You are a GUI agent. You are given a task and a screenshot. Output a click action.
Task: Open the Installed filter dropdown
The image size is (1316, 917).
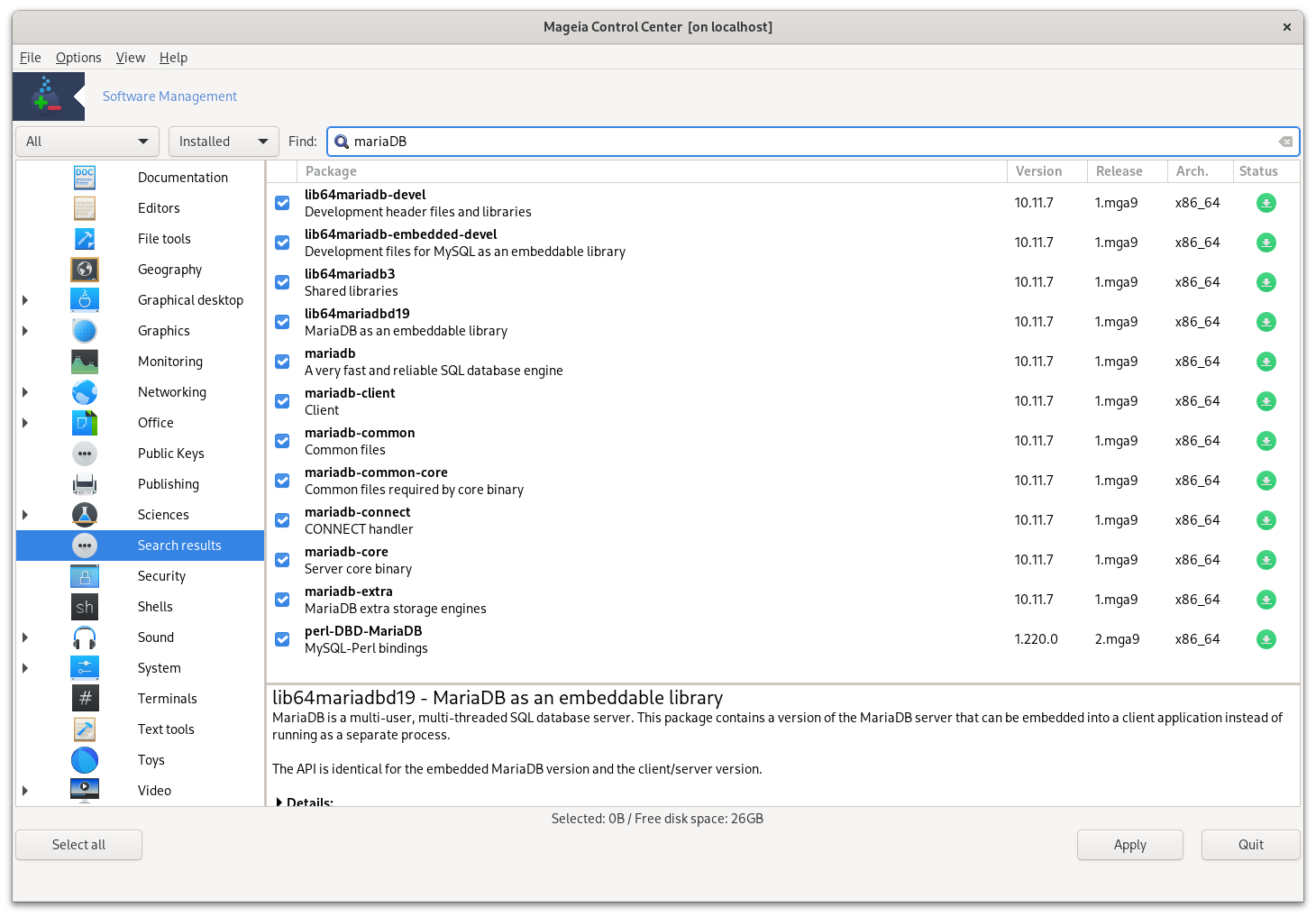tap(224, 142)
